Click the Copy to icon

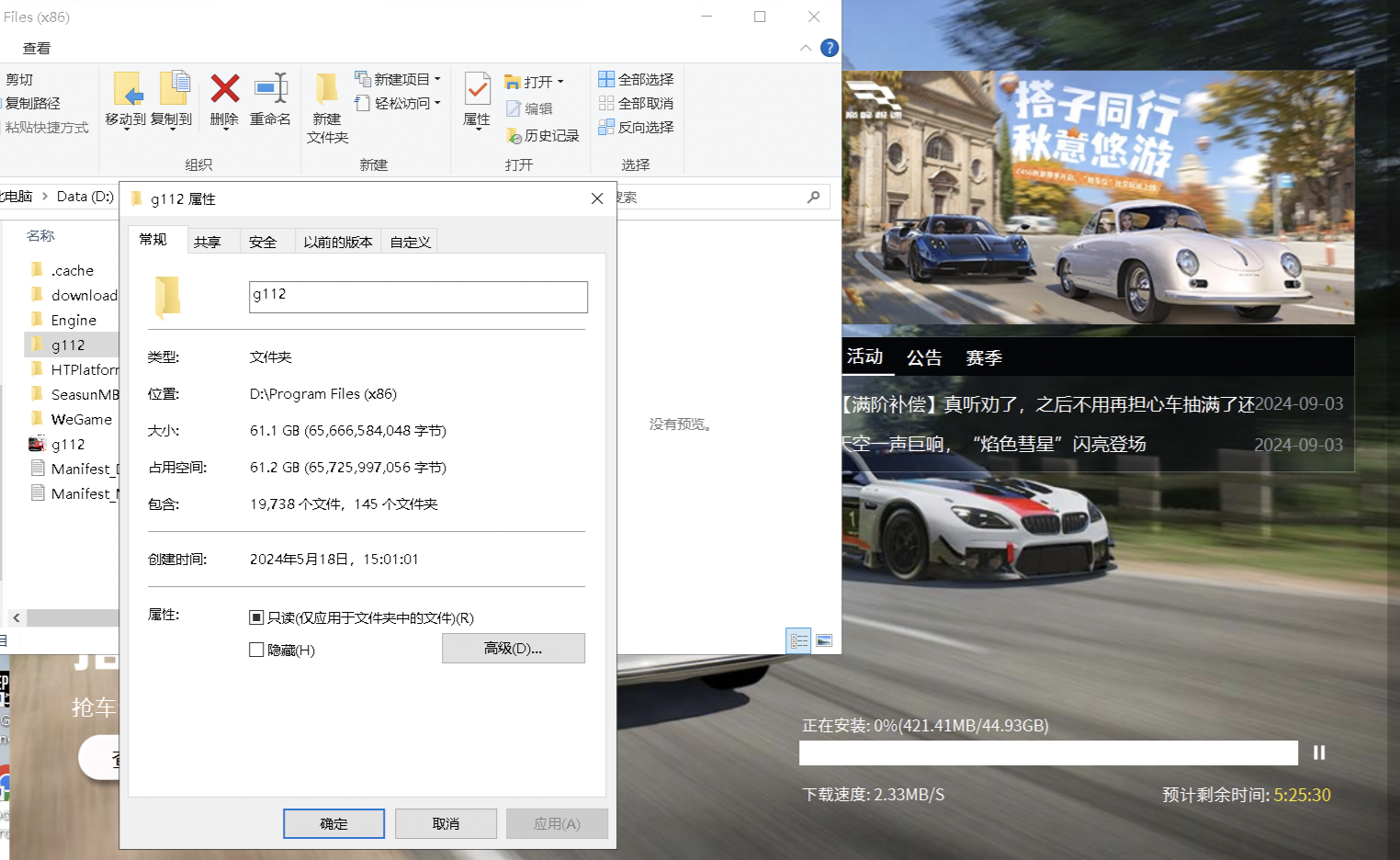tap(175, 88)
